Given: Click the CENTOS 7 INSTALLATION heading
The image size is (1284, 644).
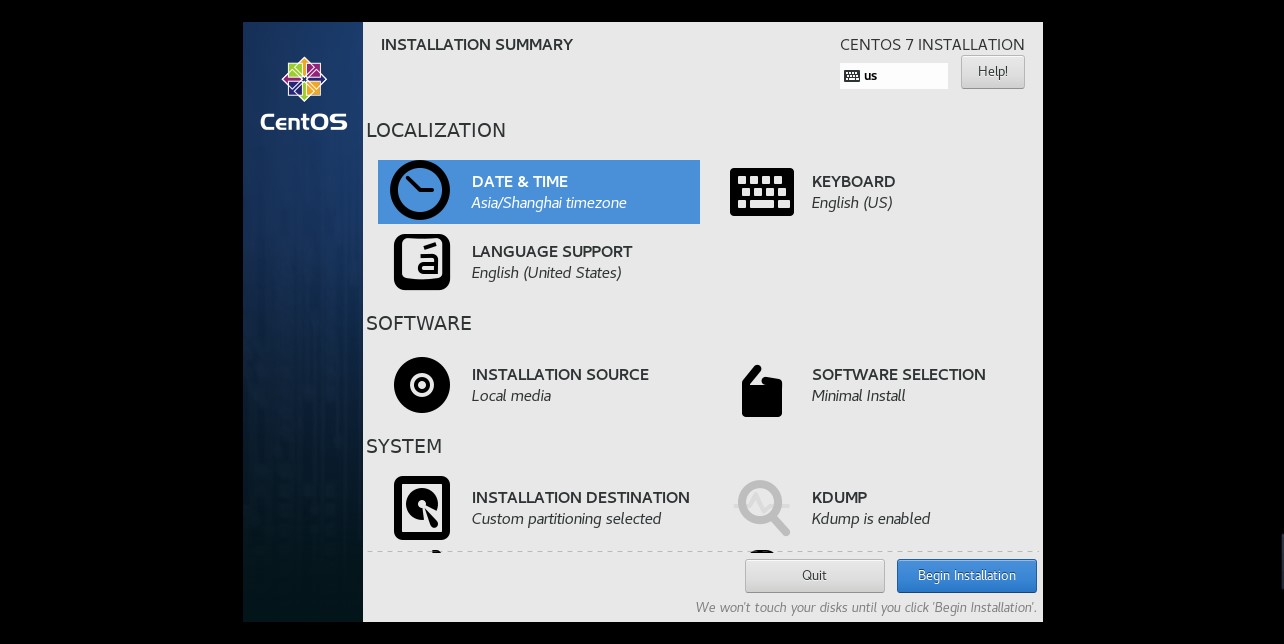Looking at the screenshot, I should coord(932,45).
